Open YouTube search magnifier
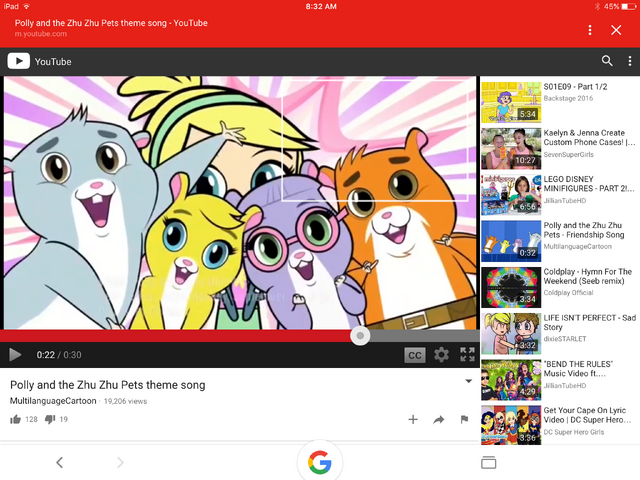 (607, 61)
